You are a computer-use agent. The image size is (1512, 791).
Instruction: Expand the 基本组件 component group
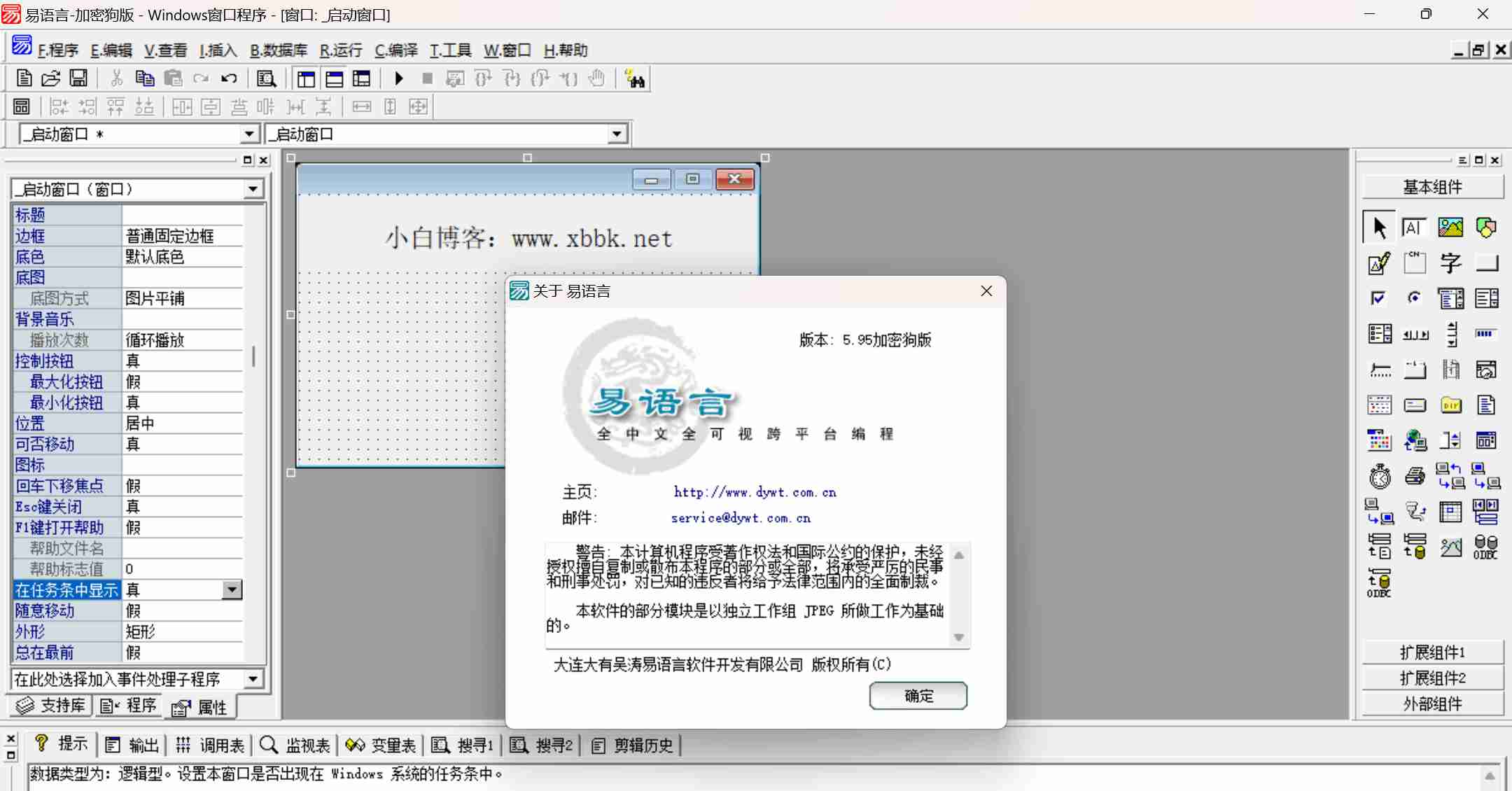pyautogui.click(x=1432, y=187)
